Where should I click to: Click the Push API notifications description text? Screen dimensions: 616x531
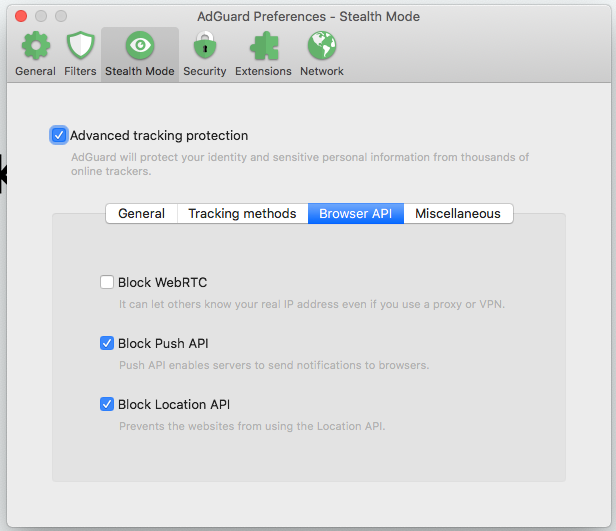coord(274,365)
